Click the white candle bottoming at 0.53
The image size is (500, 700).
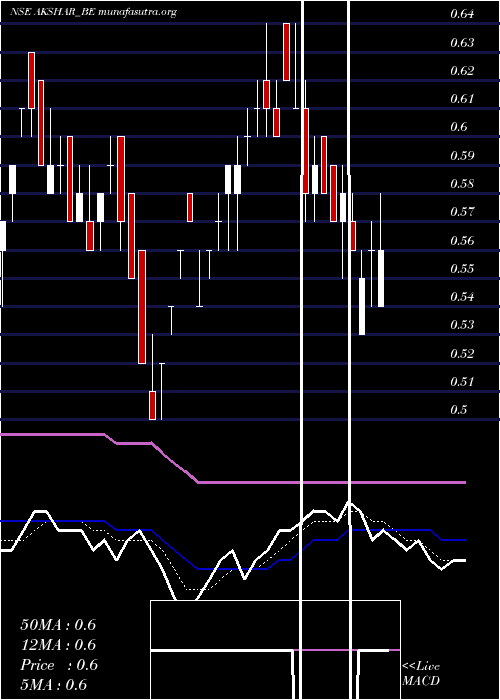pyautogui.click(x=362, y=306)
